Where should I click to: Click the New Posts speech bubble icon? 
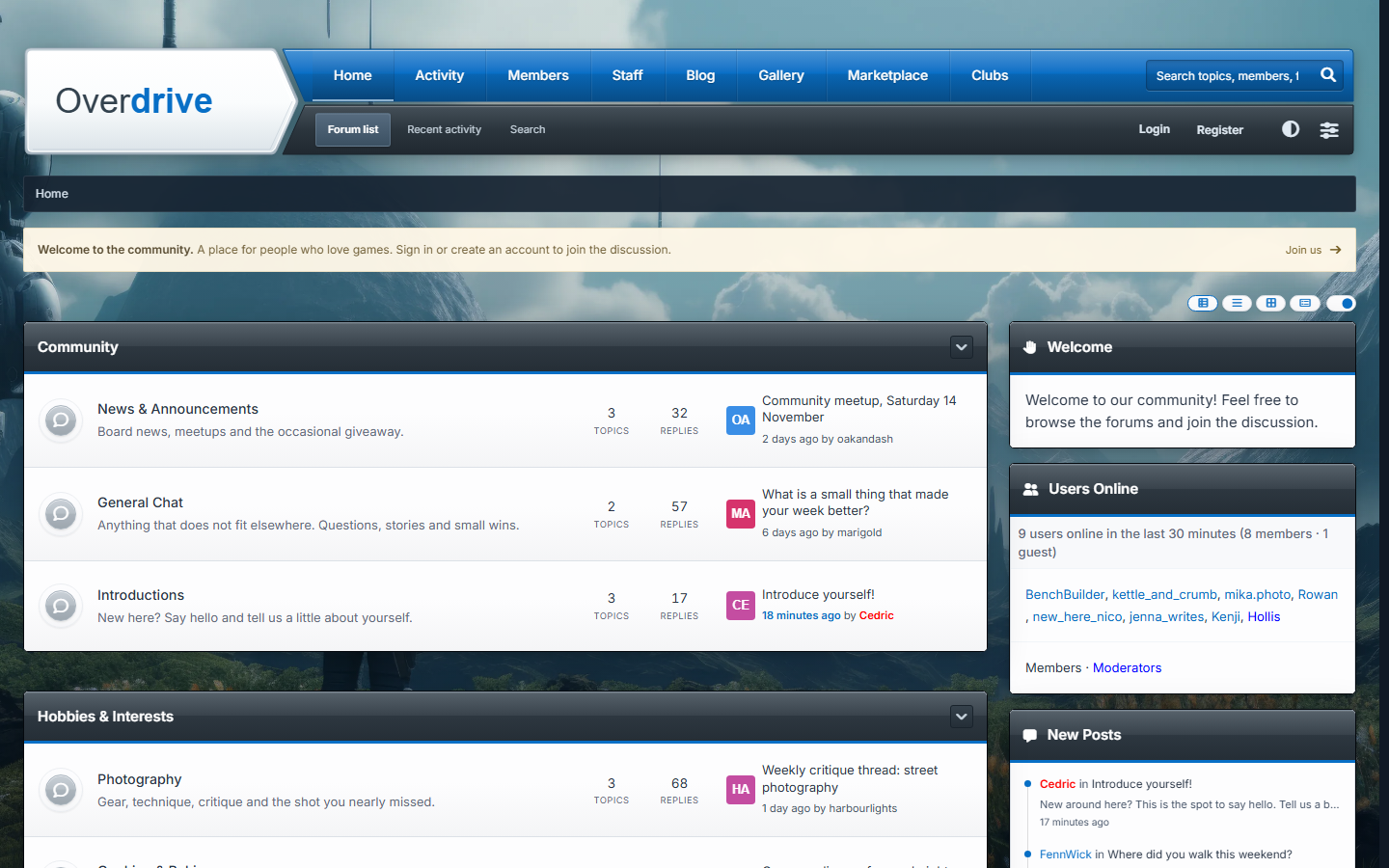click(x=1030, y=735)
